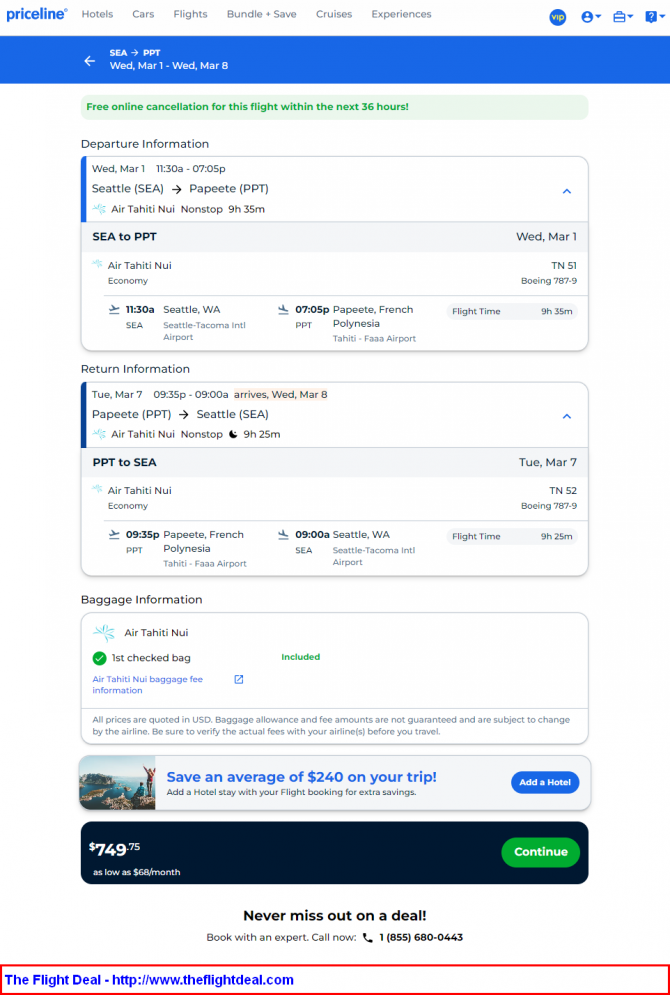
Task: Open the Hotels menu item
Action: click(97, 14)
